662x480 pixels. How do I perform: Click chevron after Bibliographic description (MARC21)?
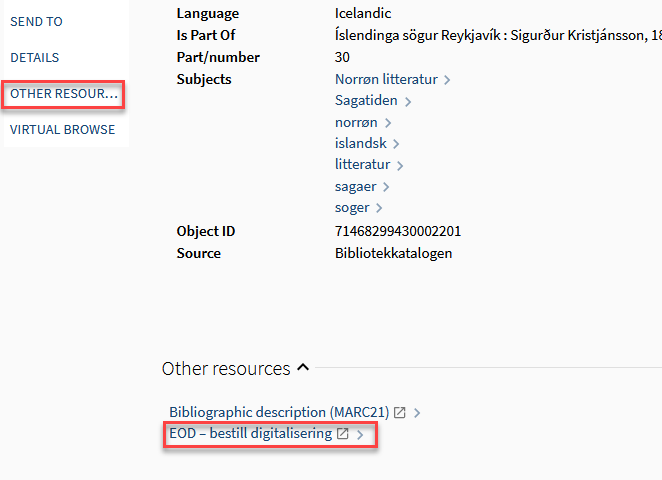417,412
